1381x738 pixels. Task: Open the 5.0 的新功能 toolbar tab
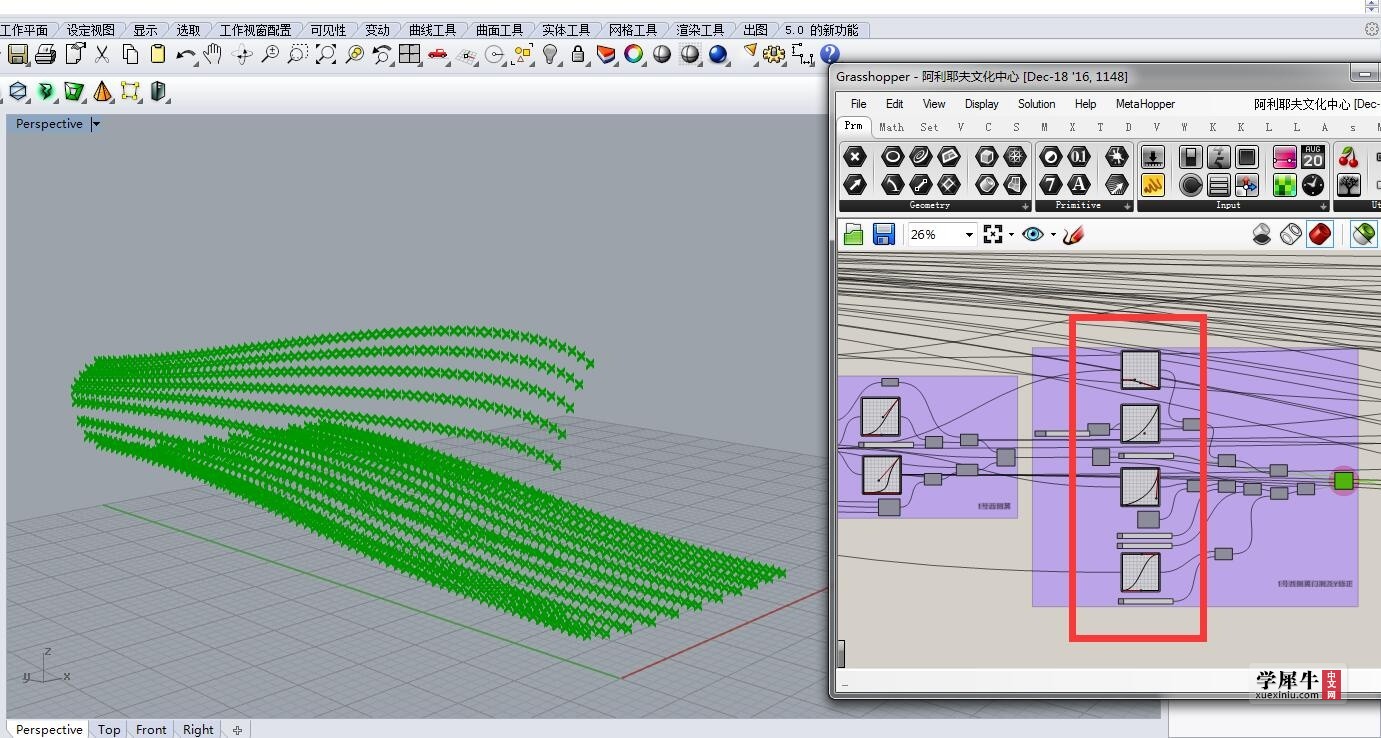(820, 30)
